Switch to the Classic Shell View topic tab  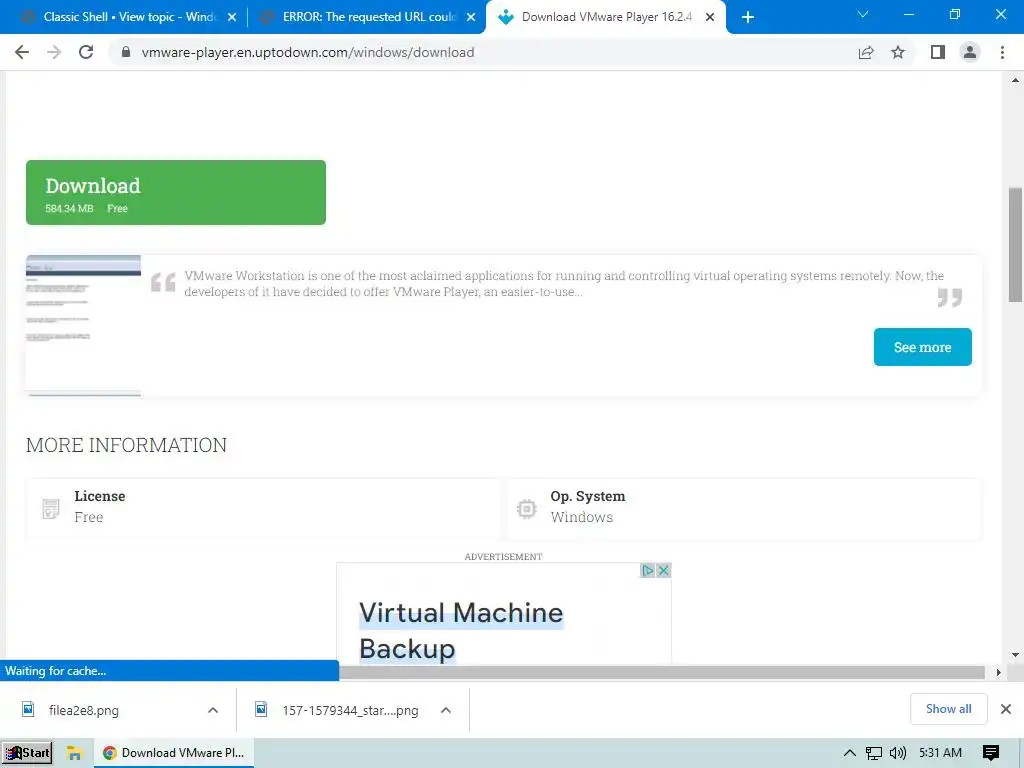pos(127,18)
